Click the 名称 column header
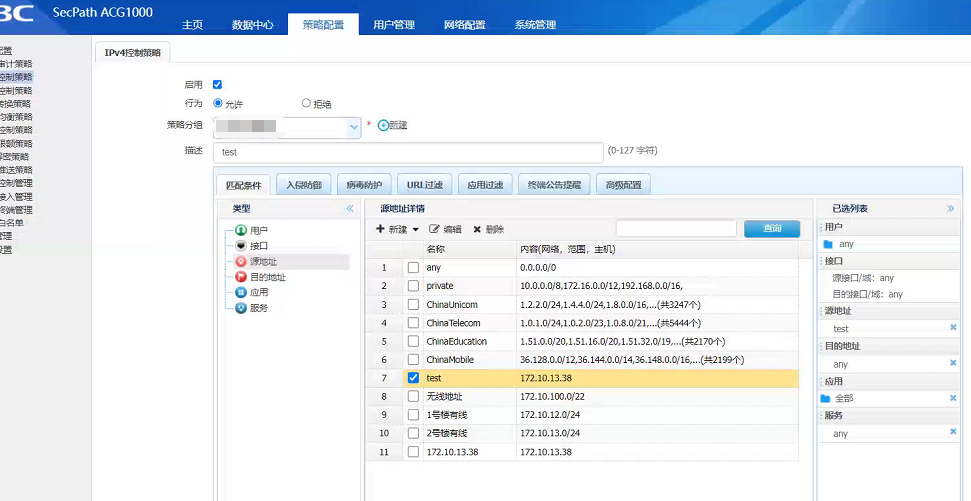971x501 pixels. [x=469, y=249]
